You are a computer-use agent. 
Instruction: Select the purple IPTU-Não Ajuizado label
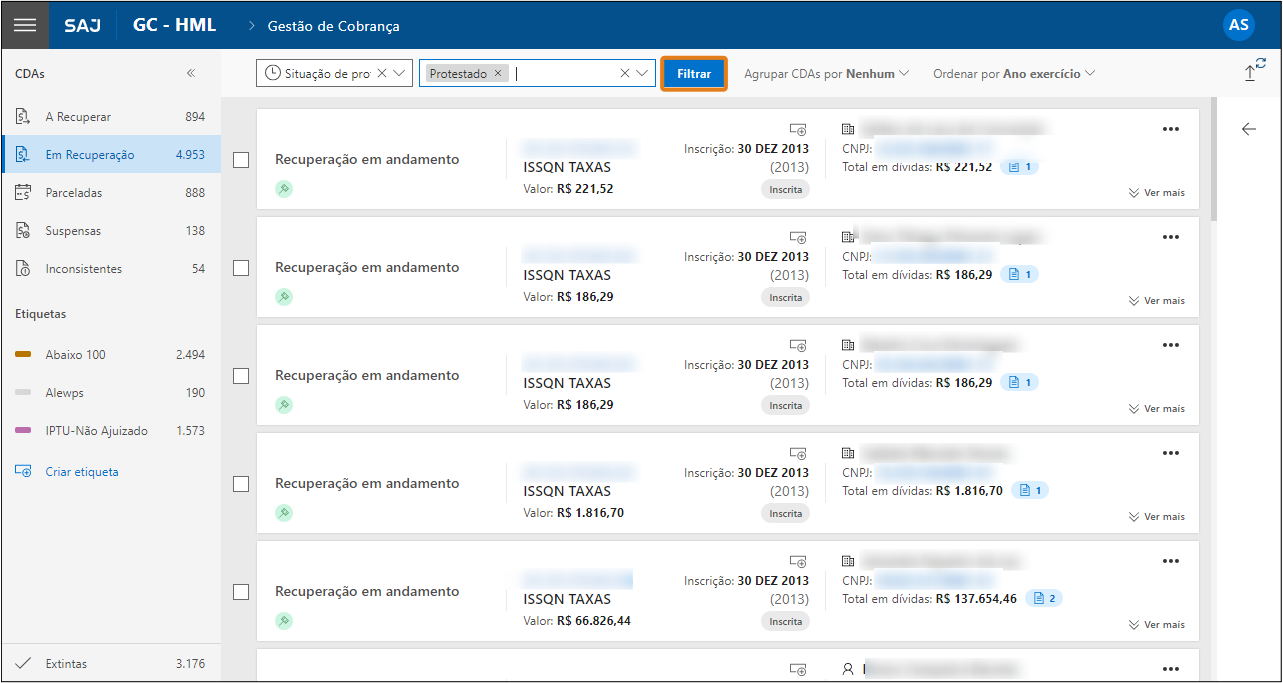pos(96,431)
